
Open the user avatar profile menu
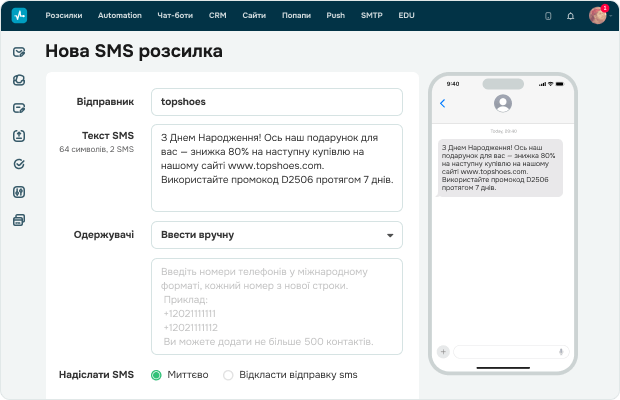coord(598,16)
